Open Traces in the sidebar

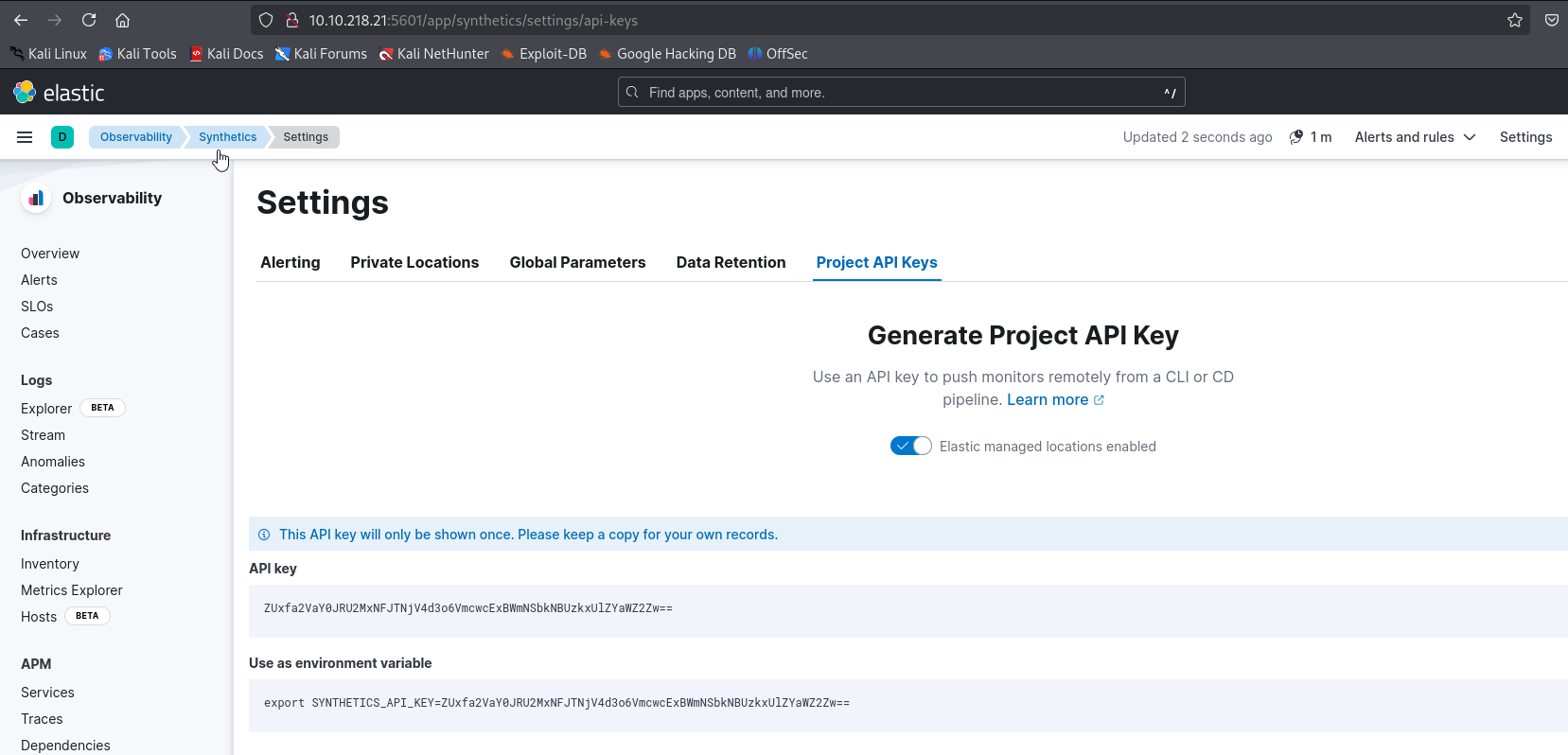(x=42, y=719)
